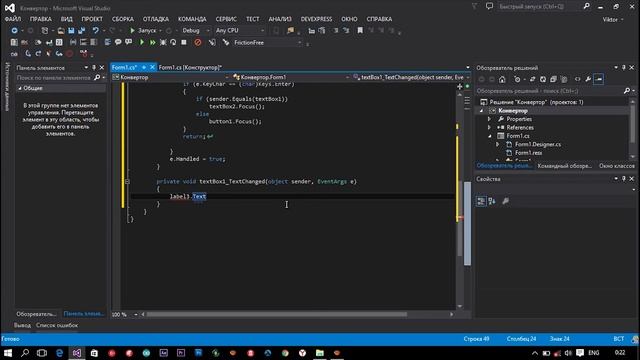Toggle the Preview Selected Items button
Screen dimensions: 640x360
[x=599, y=79]
